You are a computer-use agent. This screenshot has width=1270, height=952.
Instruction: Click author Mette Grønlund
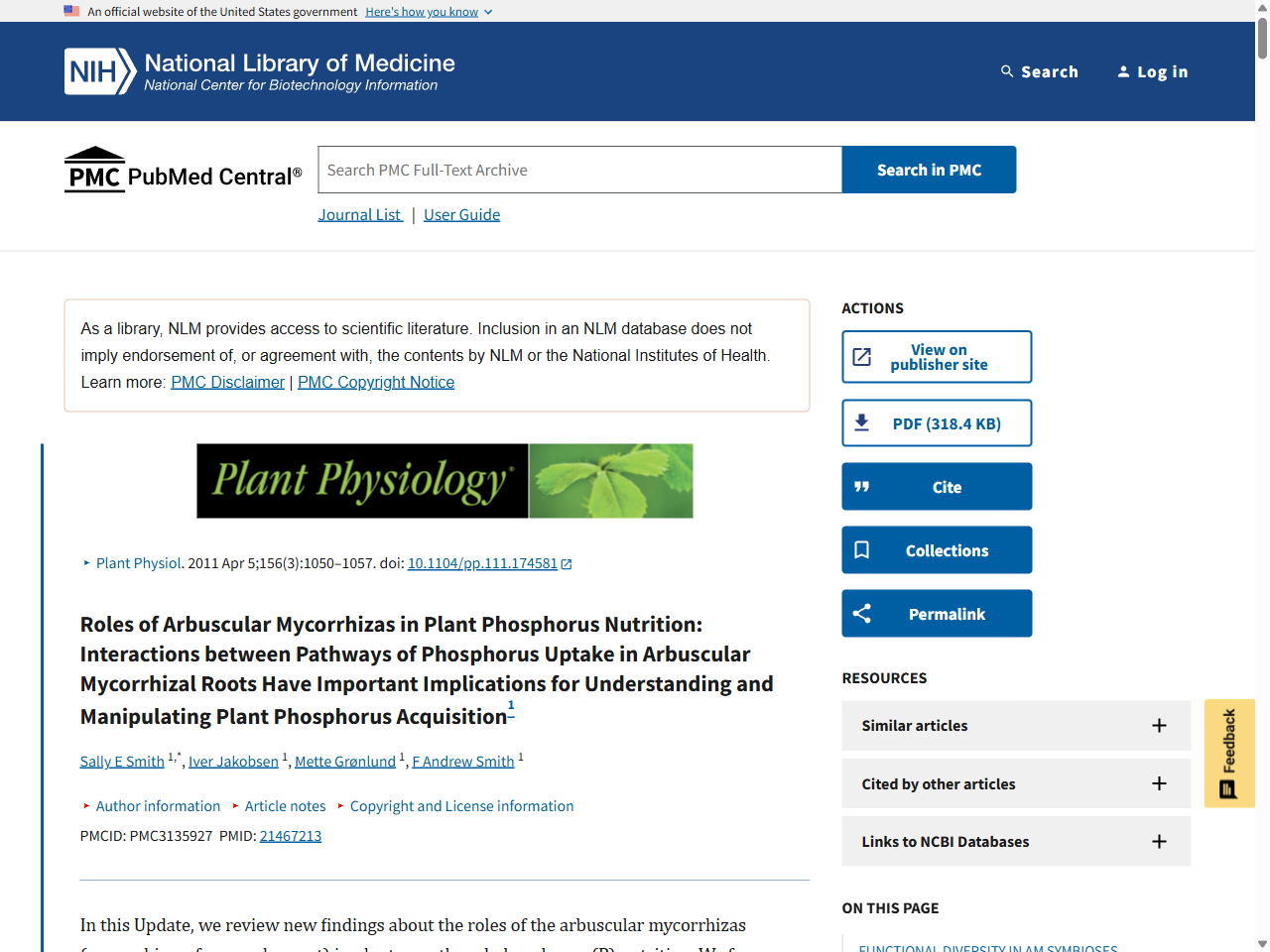click(345, 761)
